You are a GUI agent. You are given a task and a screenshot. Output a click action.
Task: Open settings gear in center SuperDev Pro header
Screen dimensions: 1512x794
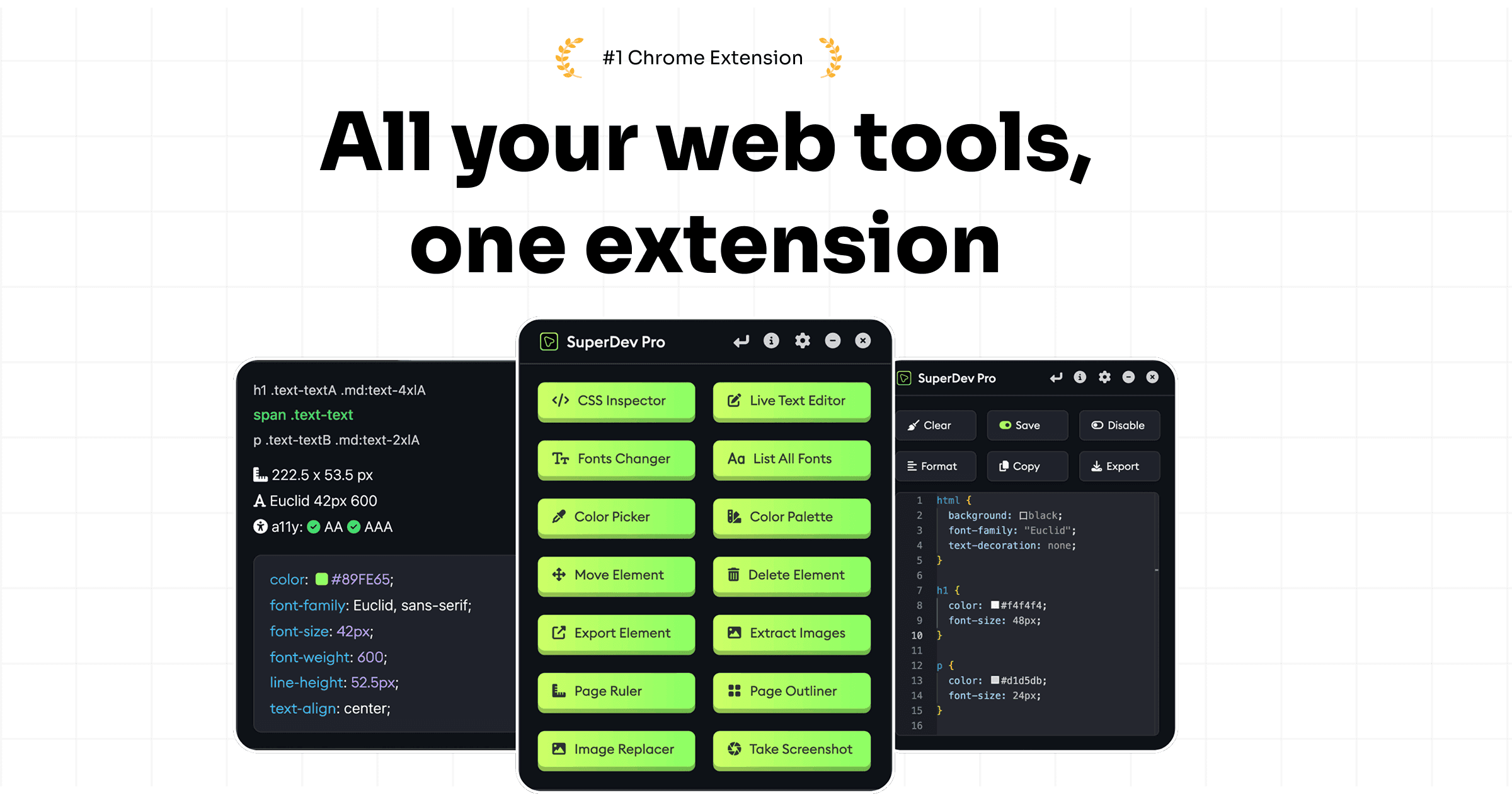802,341
